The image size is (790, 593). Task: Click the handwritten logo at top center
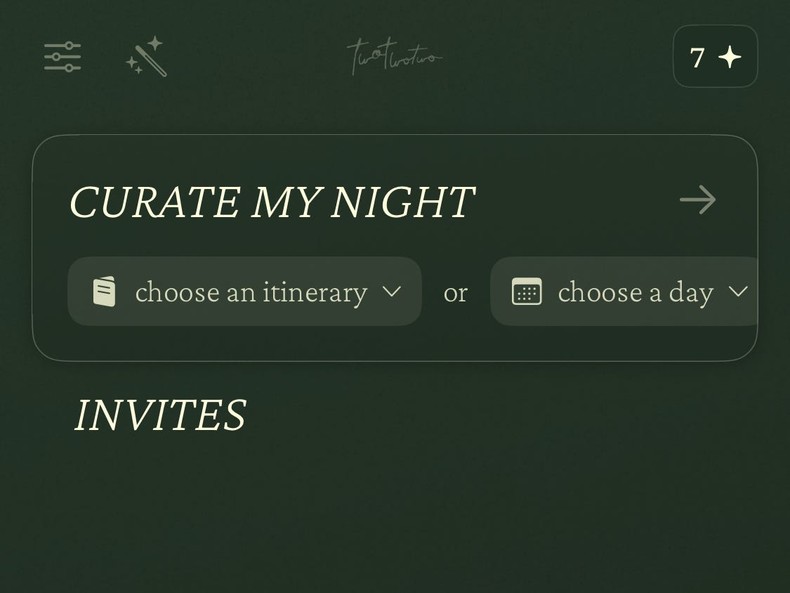(394, 57)
